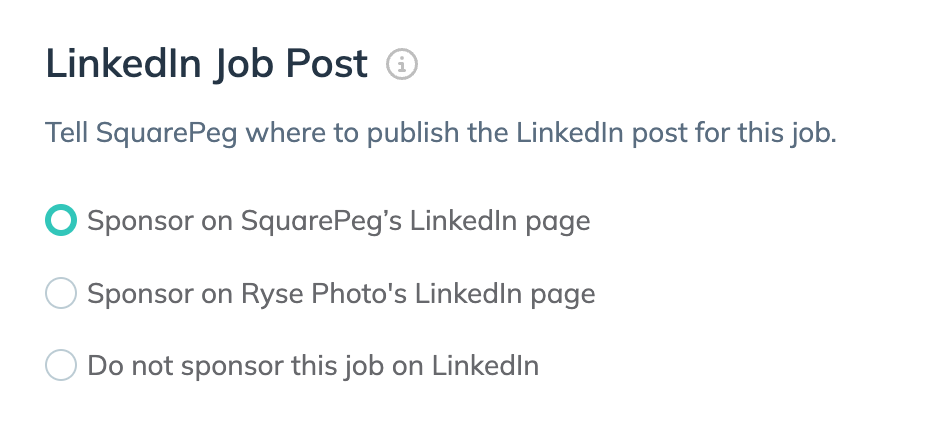Click the label Do not sponsor this job on LinkedIn
930x442 pixels.
coord(313,366)
